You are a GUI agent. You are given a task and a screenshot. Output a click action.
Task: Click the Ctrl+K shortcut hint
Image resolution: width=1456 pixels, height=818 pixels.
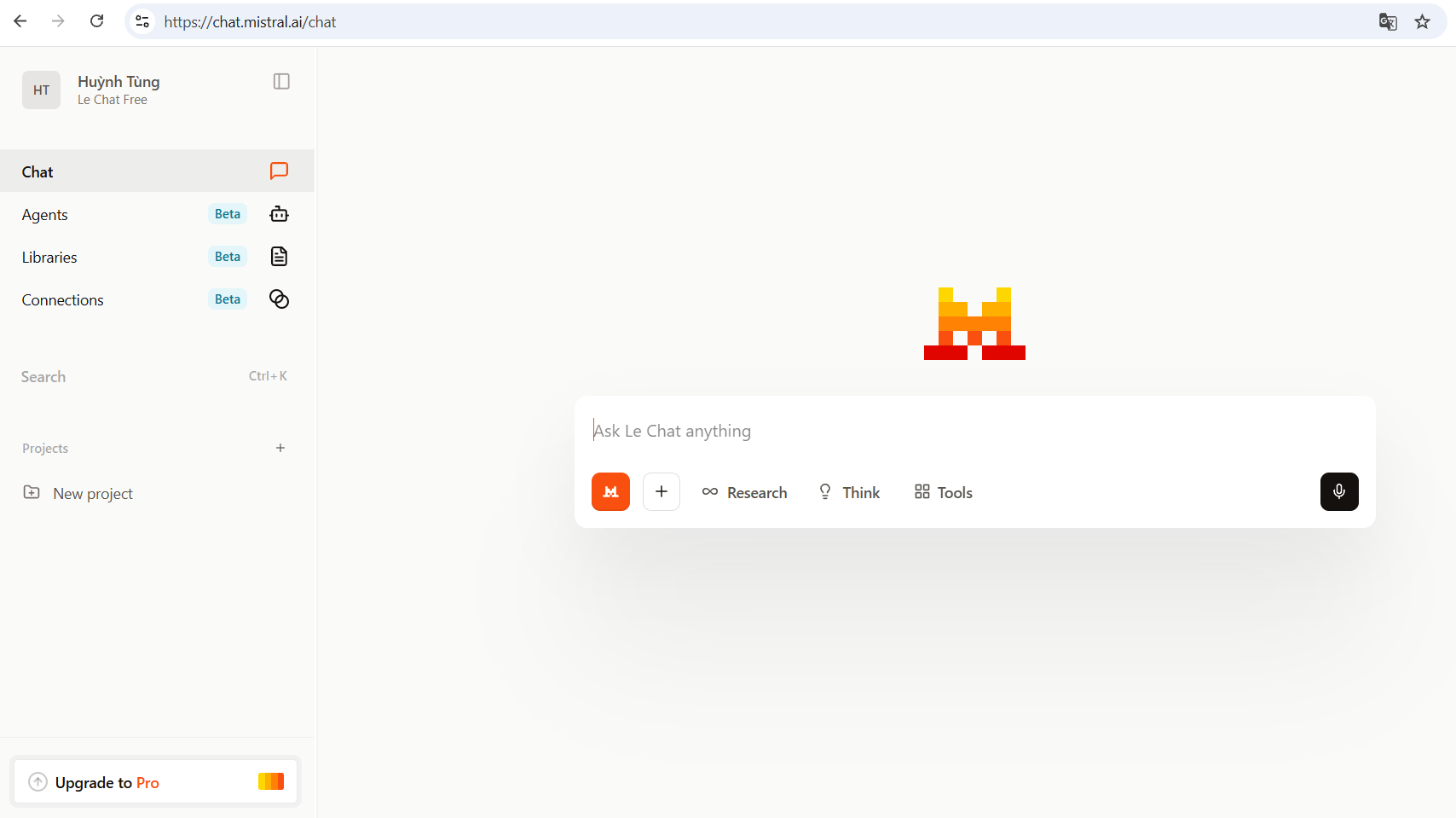coord(268,376)
